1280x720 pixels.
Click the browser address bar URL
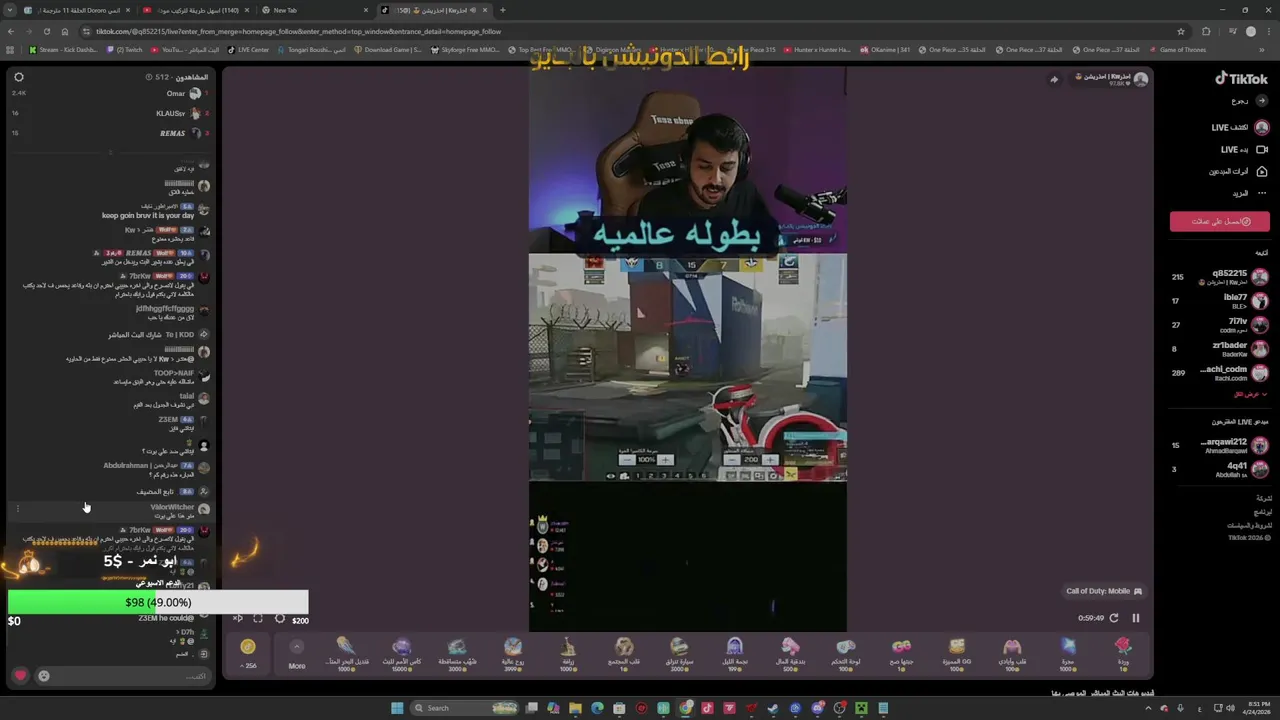pos(298,31)
